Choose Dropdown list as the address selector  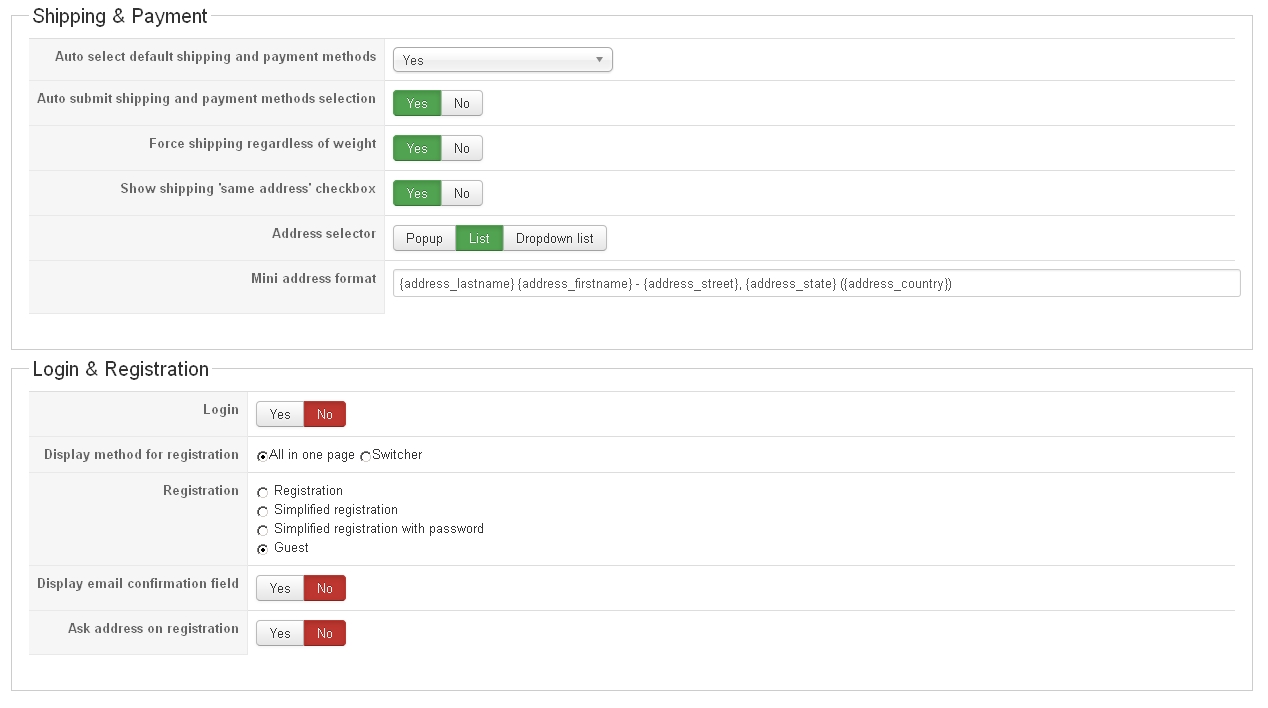click(554, 239)
